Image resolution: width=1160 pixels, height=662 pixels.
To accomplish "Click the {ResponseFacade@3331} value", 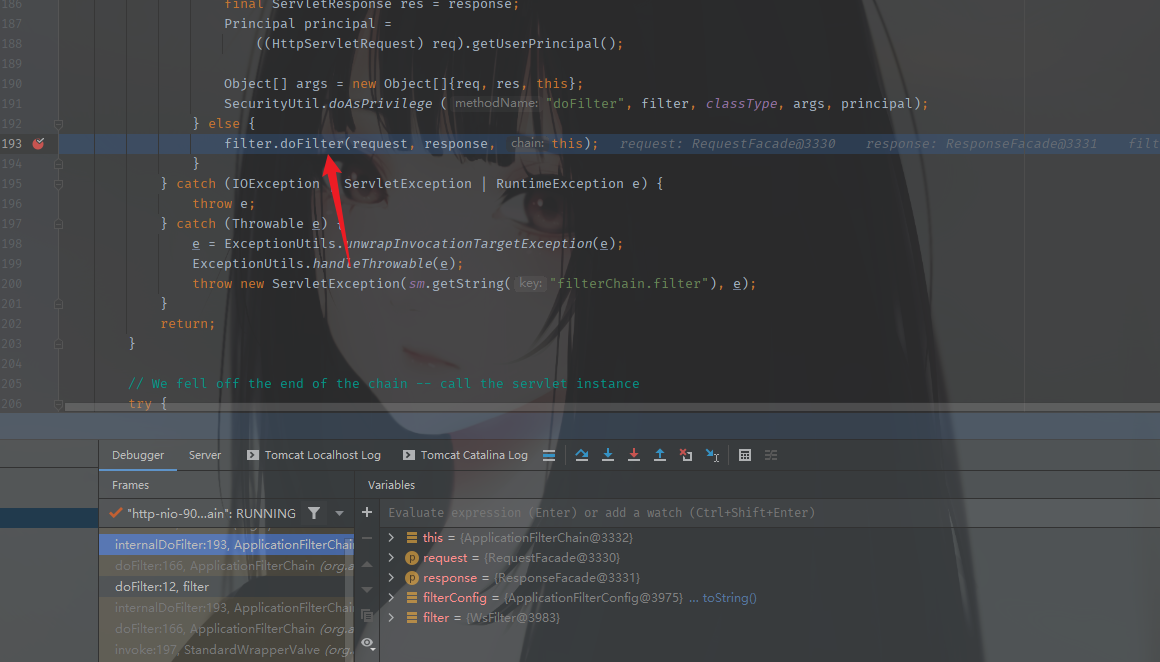I will pyautogui.click(x=567, y=578).
